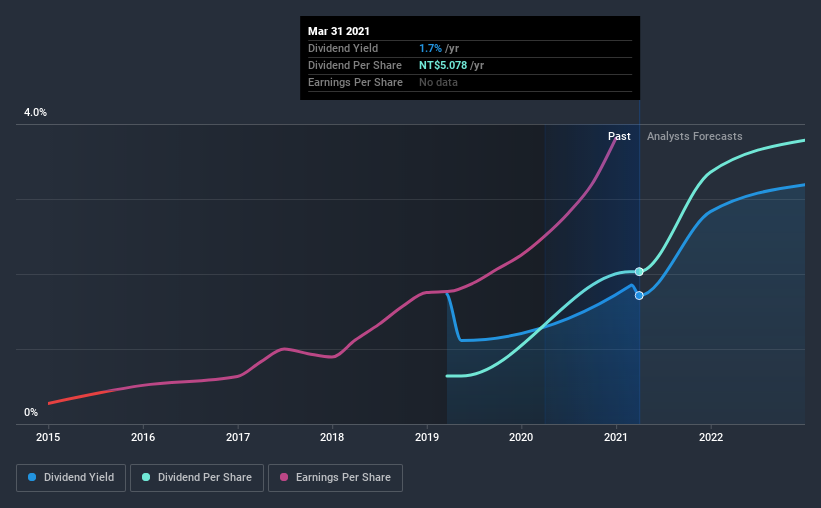This screenshot has height=508, width=821.
Task: Toggle the Dividend Yield legend button
Action: point(71,478)
